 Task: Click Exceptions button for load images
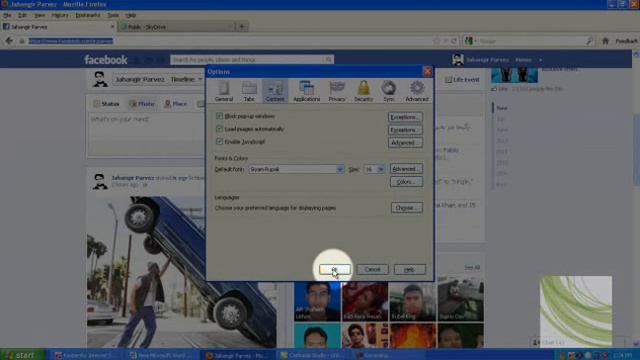coord(405,130)
